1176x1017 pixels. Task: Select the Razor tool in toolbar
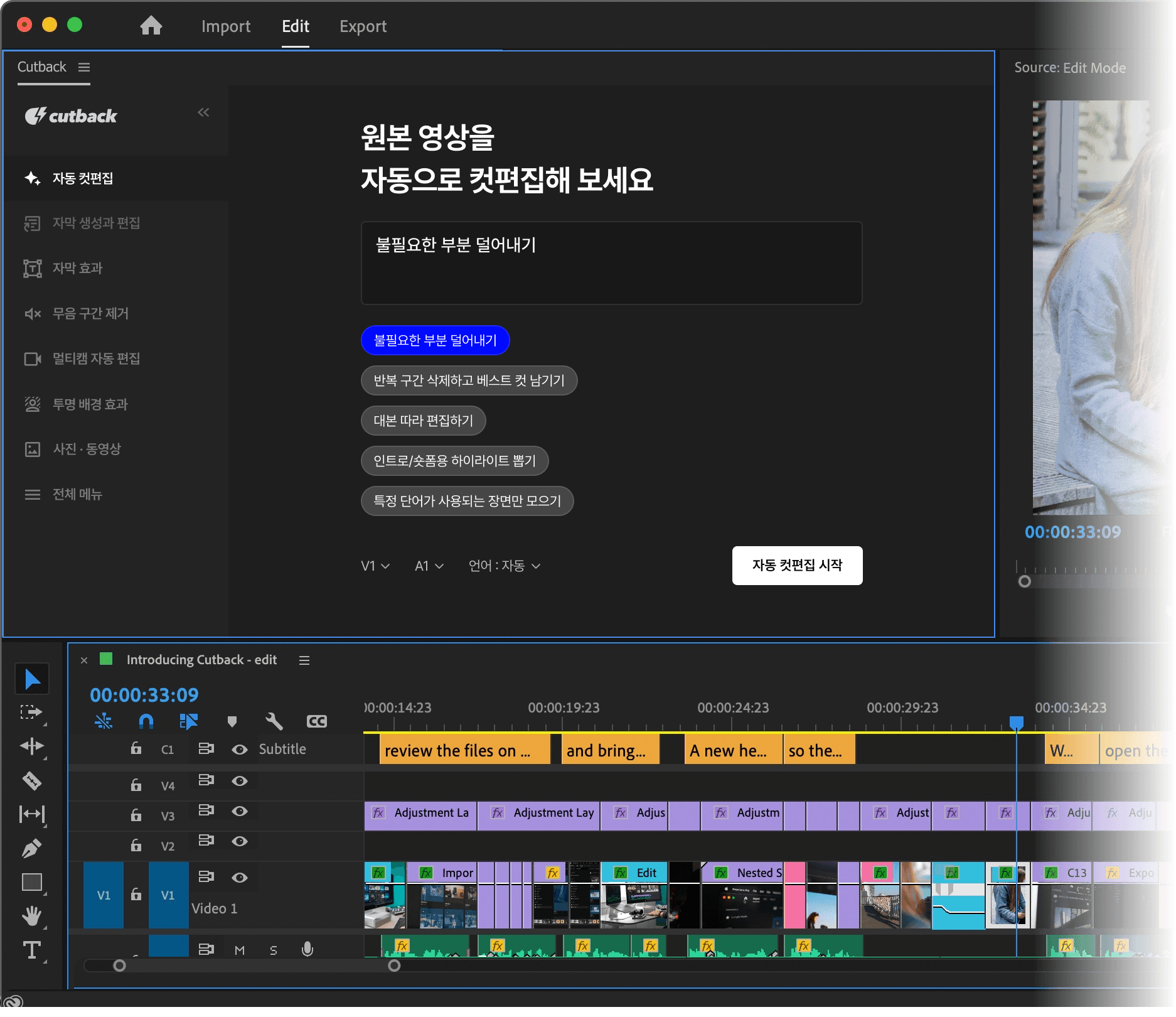31,780
